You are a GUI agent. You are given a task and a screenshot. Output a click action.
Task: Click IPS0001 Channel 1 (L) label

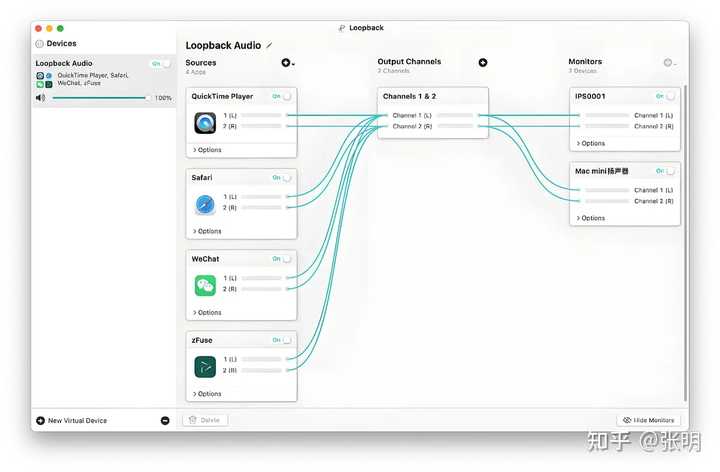click(653, 115)
